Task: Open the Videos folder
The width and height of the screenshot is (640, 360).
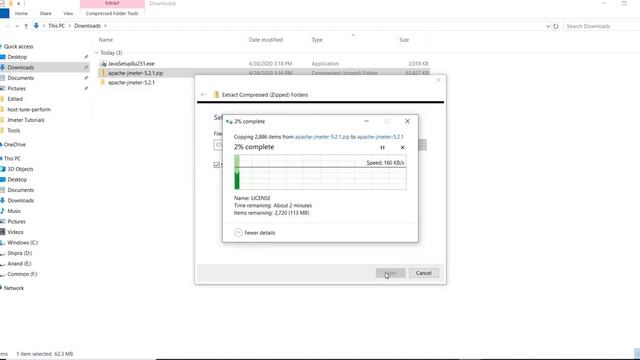Action: (x=16, y=232)
